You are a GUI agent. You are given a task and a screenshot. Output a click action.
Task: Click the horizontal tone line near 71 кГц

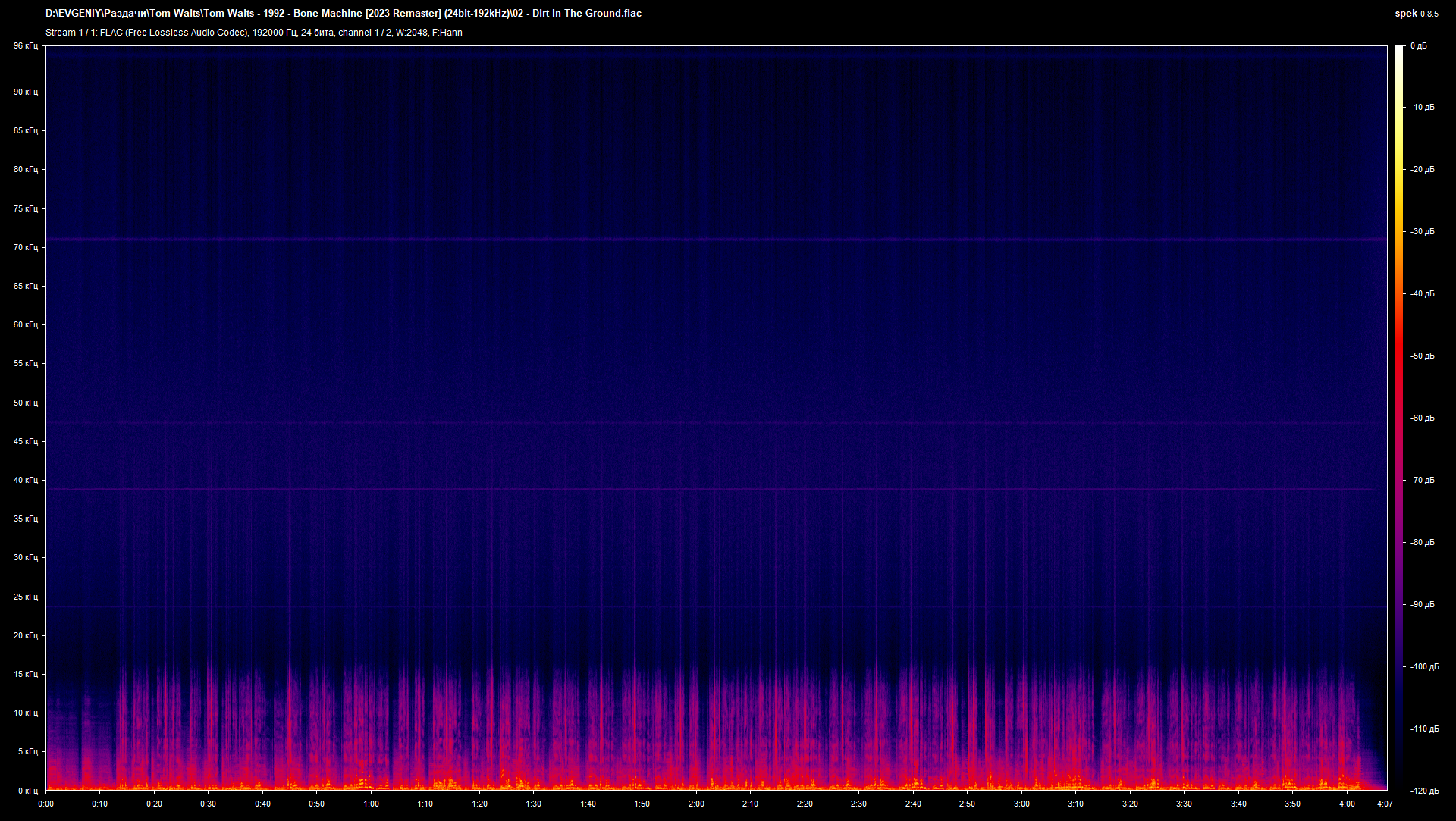(x=716, y=240)
